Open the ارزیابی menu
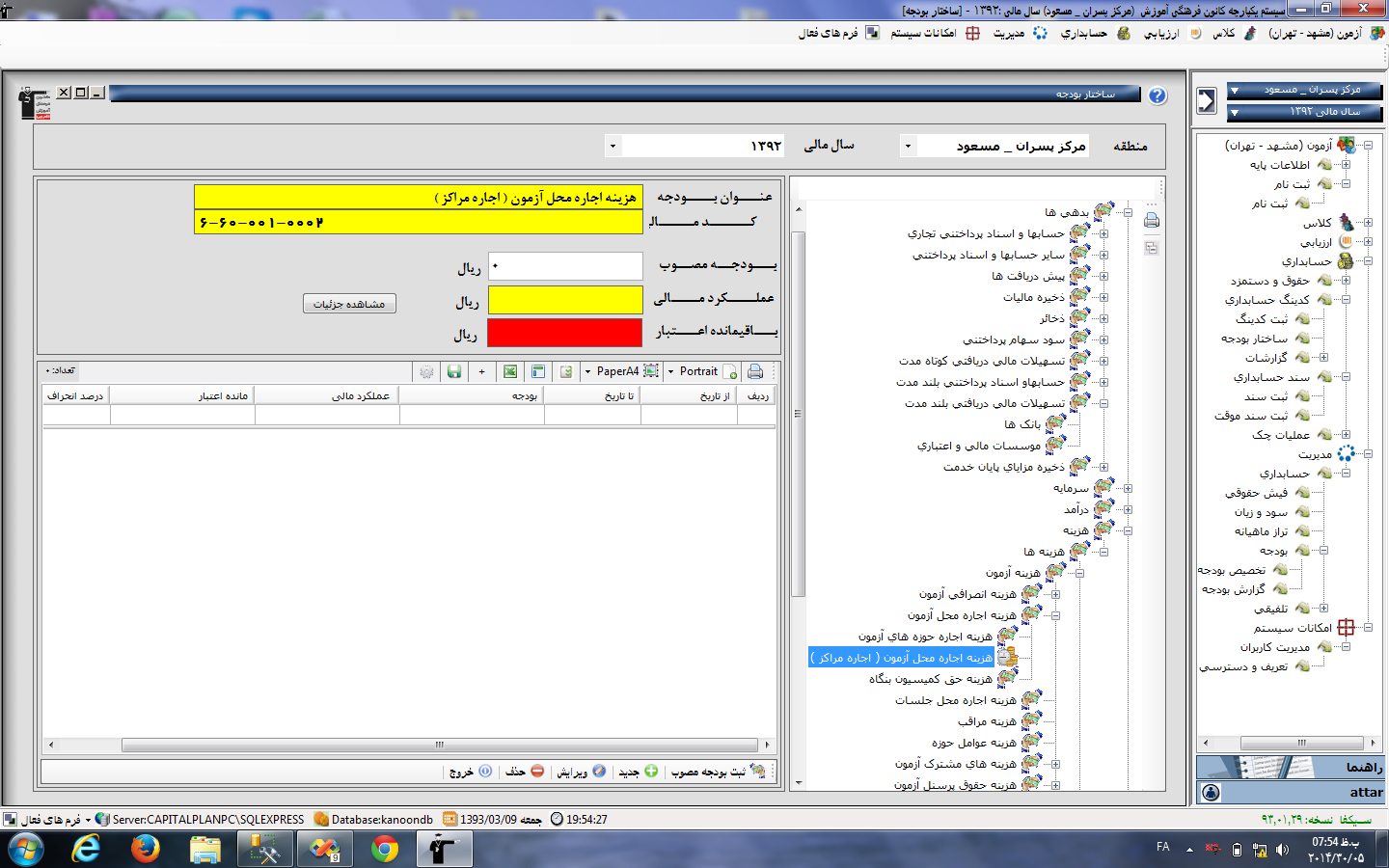The height and width of the screenshot is (868, 1389). (1172, 33)
